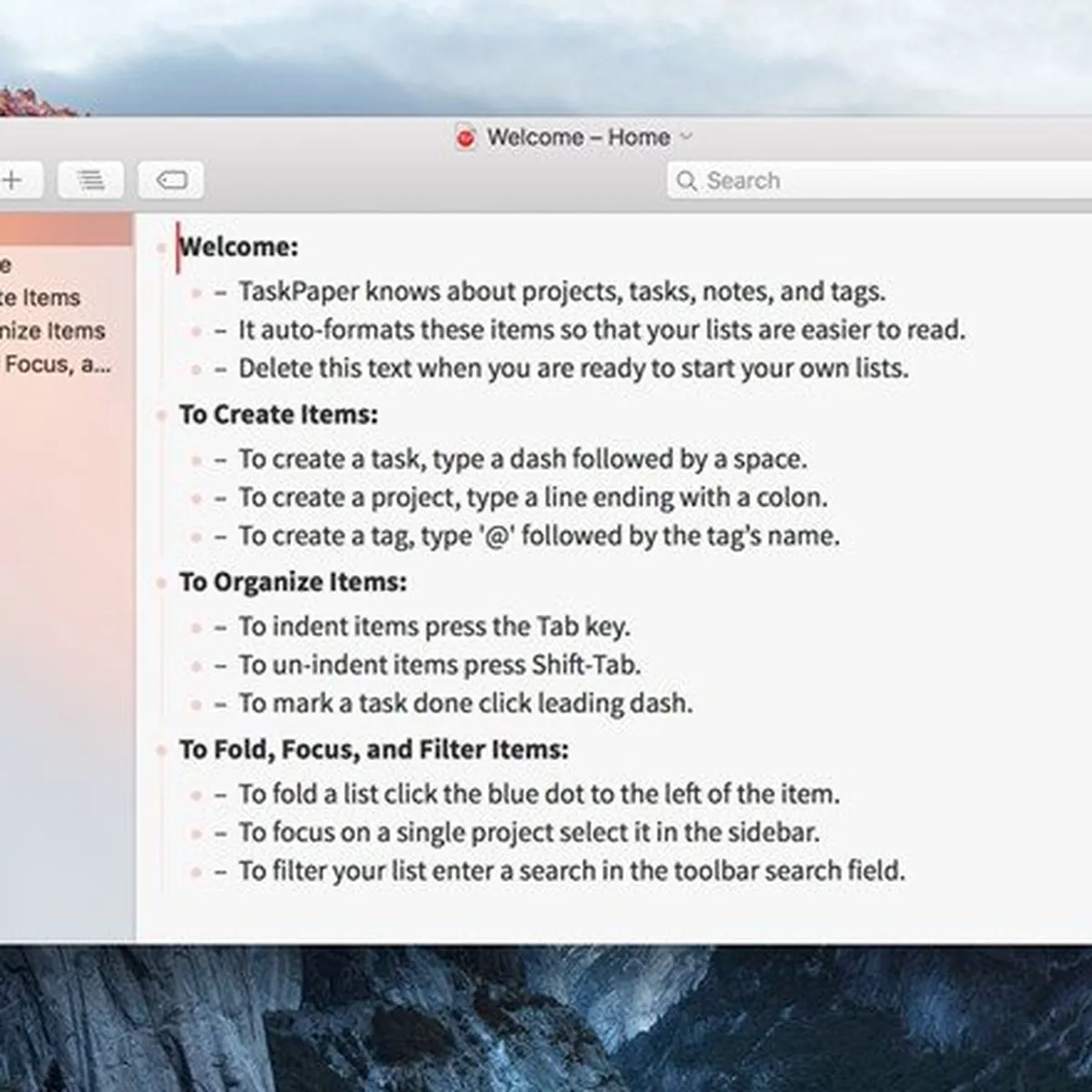Focus the toolbar Search field
This screenshot has width=1092, height=1092.
(x=879, y=180)
